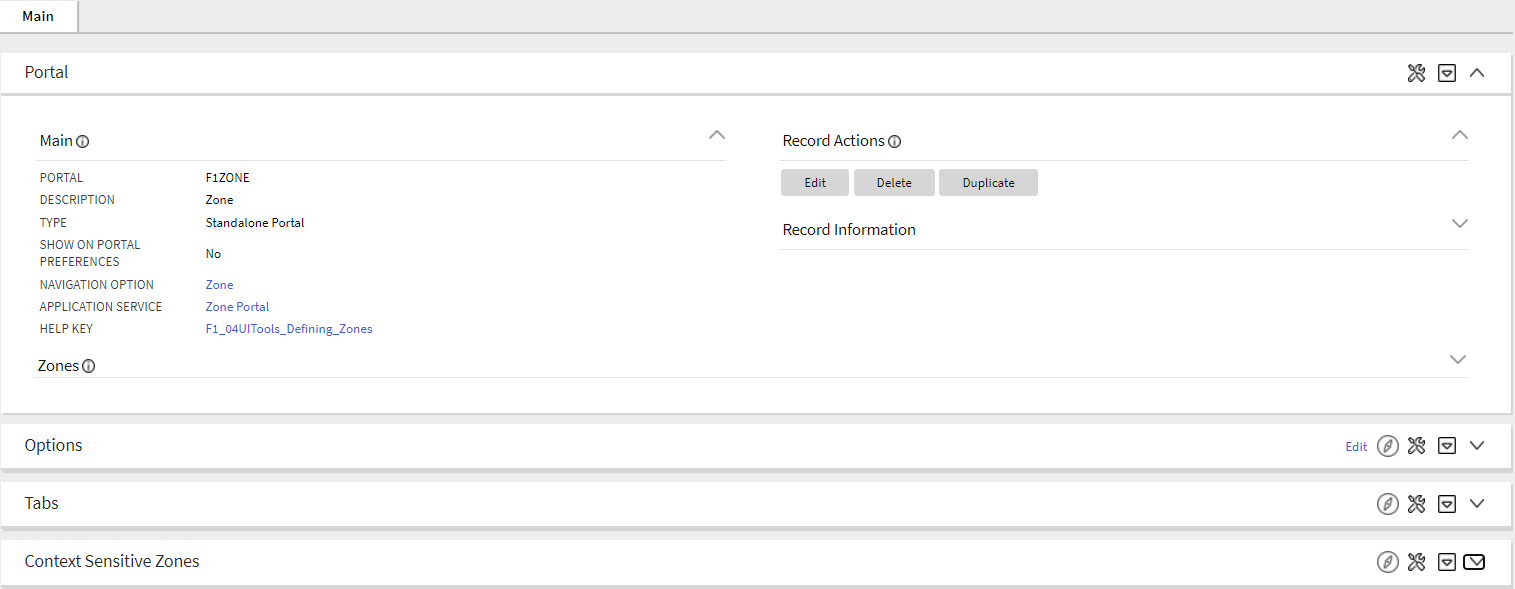Click the wrench tools icon in Options zone
The image size is (1515, 589).
point(1416,445)
